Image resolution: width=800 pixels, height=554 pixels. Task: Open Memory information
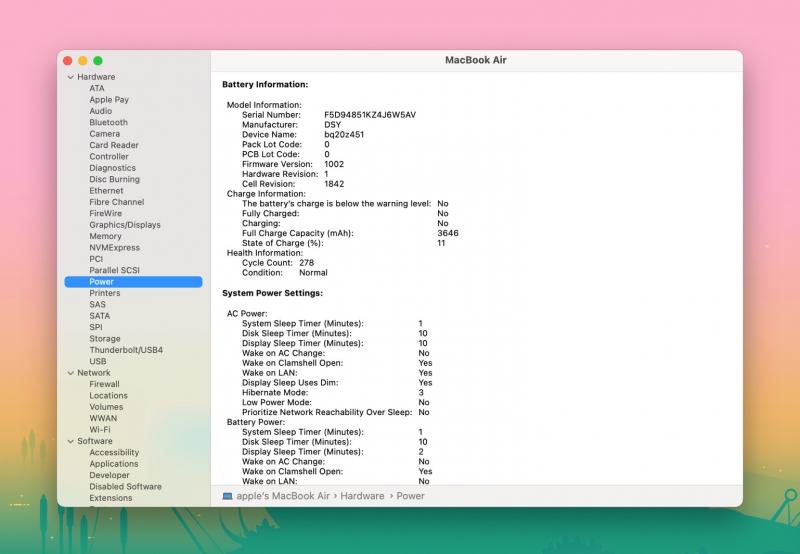click(x=106, y=236)
